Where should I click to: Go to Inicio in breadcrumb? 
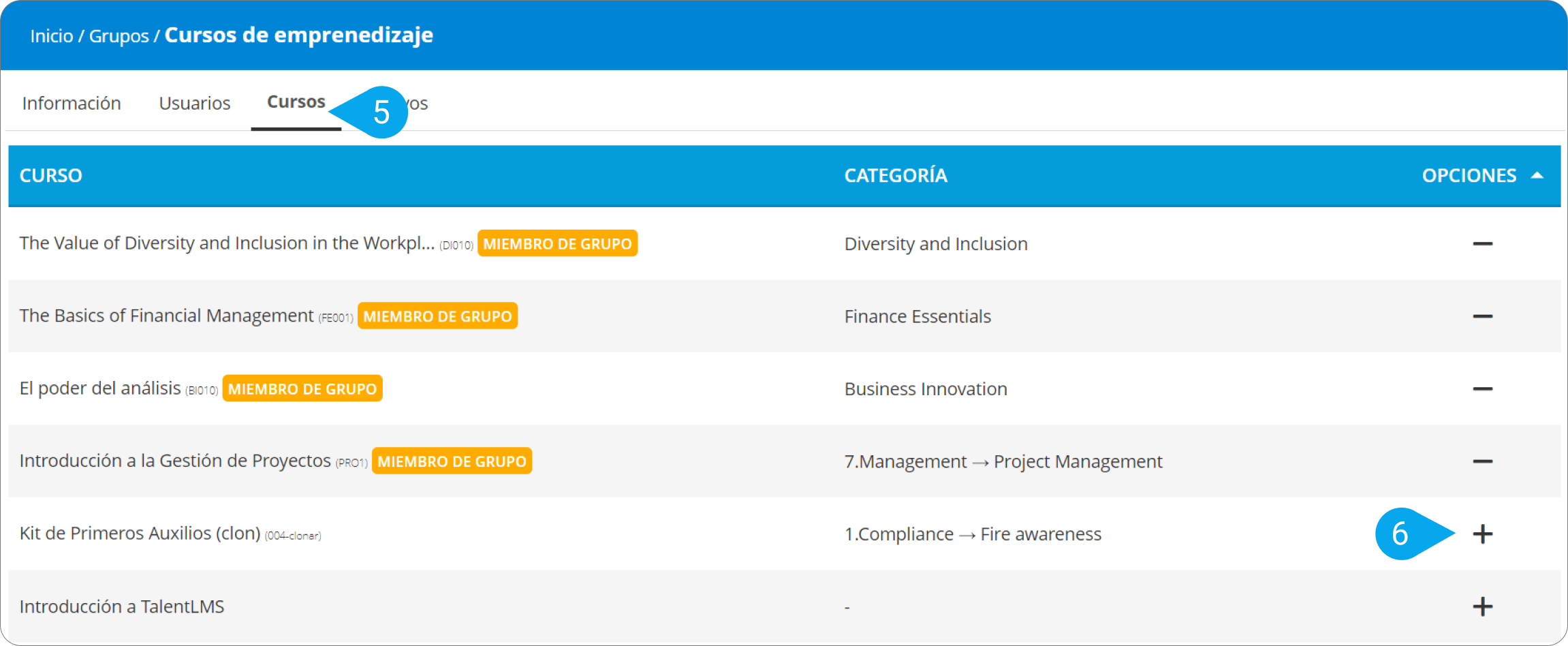click(52, 36)
